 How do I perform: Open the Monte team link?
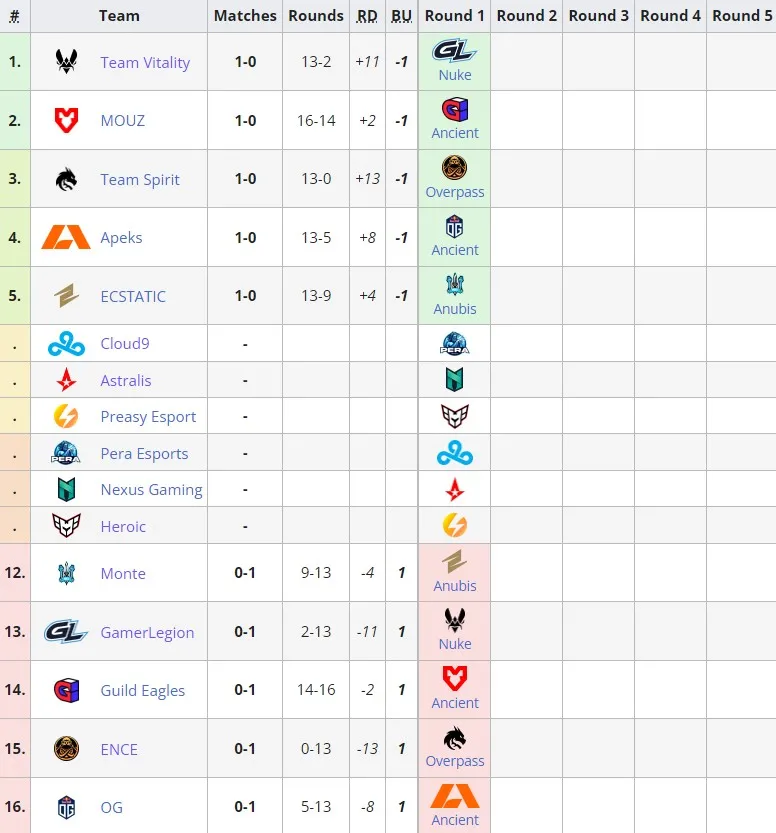123,574
